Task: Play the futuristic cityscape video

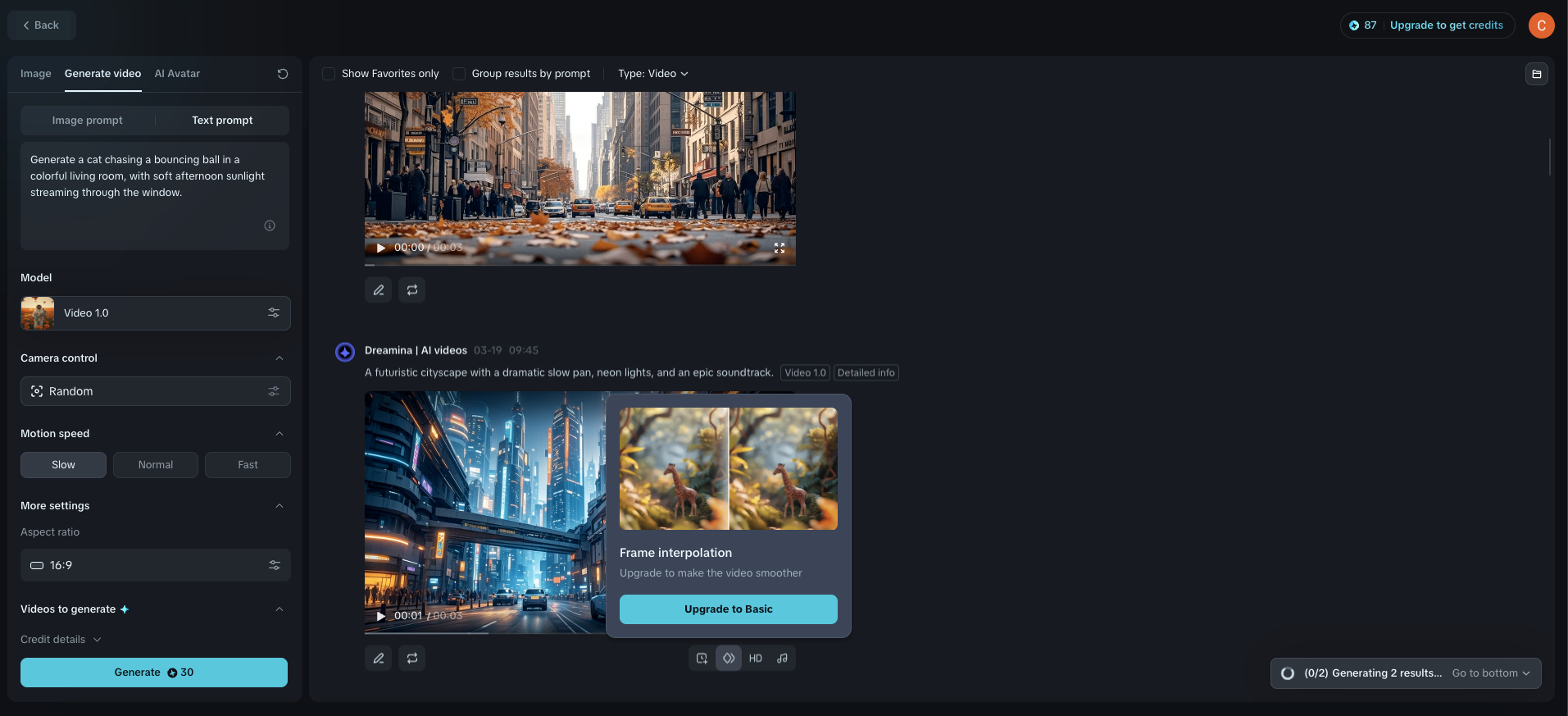Action: coord(380,616)
